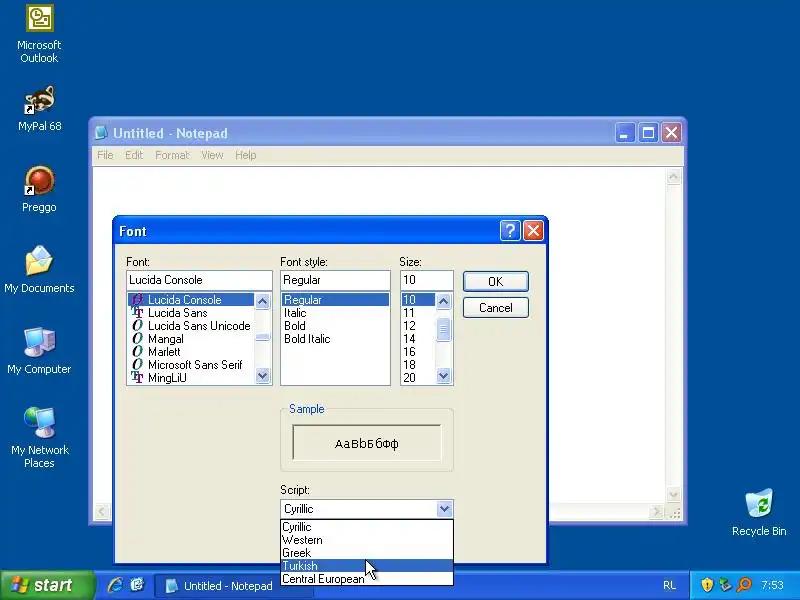Image resolution: width=800 pixels, height=600 pixels.
Task: Pick size 18 in Size list
Action: pos(418,365)
